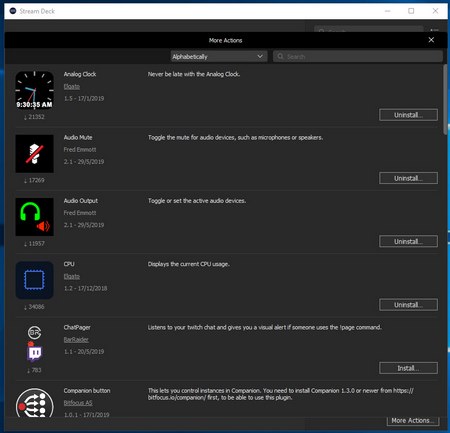Open the Elgato link under Analog Clock
The image size is (450, 433).
click(x=72, y=86)
